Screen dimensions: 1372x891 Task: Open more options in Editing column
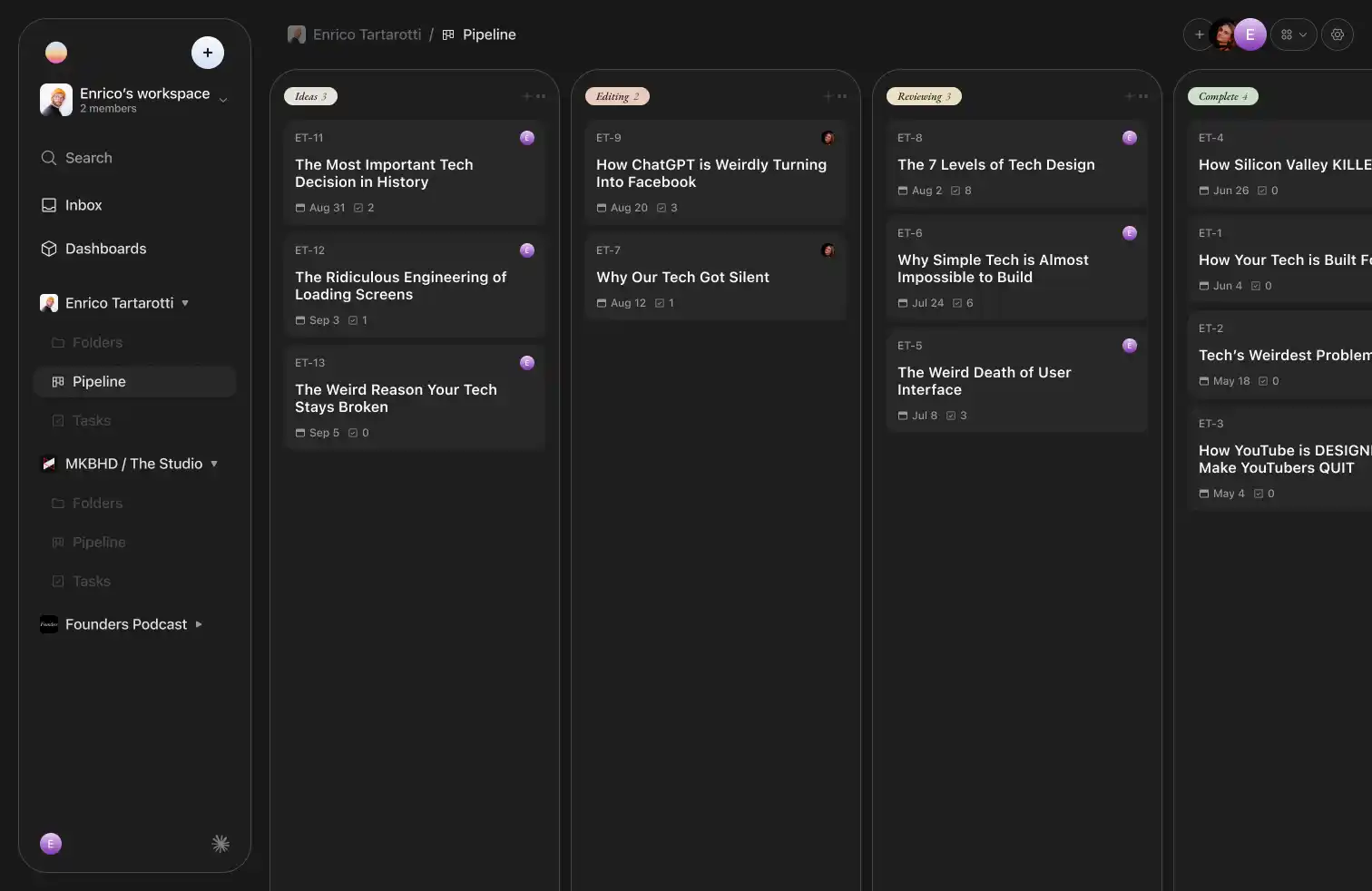click(x=842, y=96)
